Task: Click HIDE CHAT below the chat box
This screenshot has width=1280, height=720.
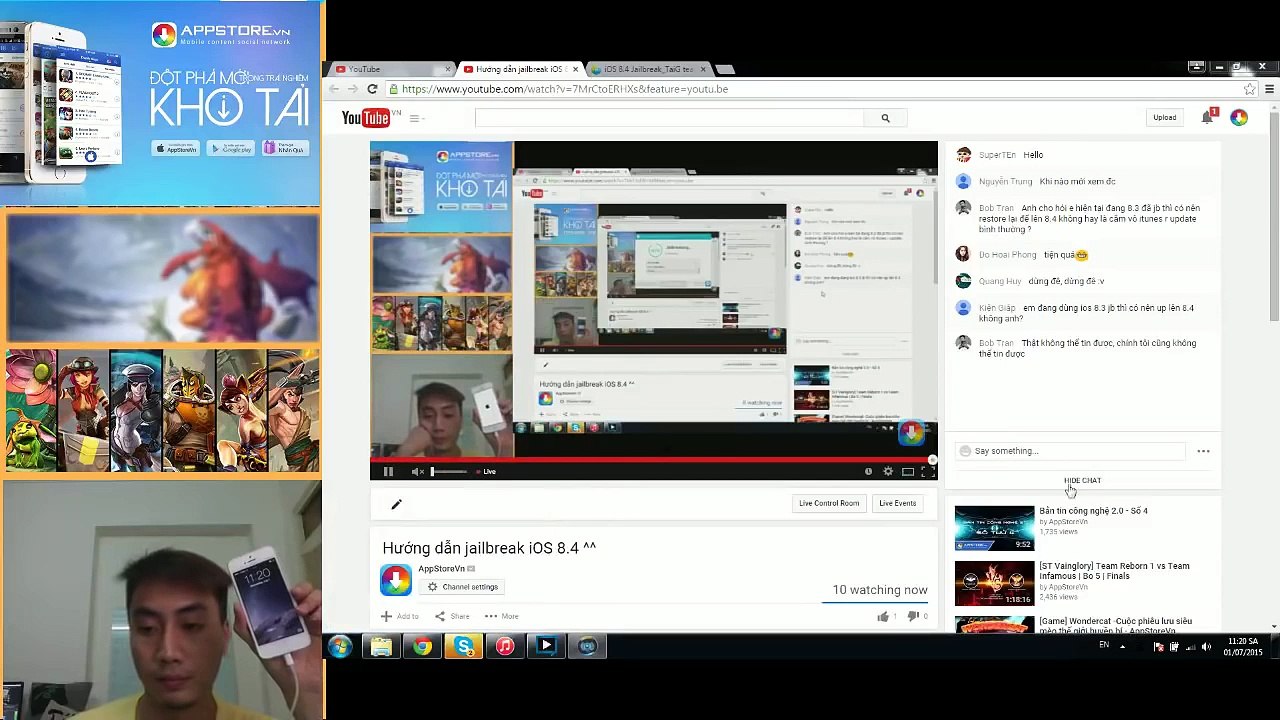Action: tap(1082, 481)
